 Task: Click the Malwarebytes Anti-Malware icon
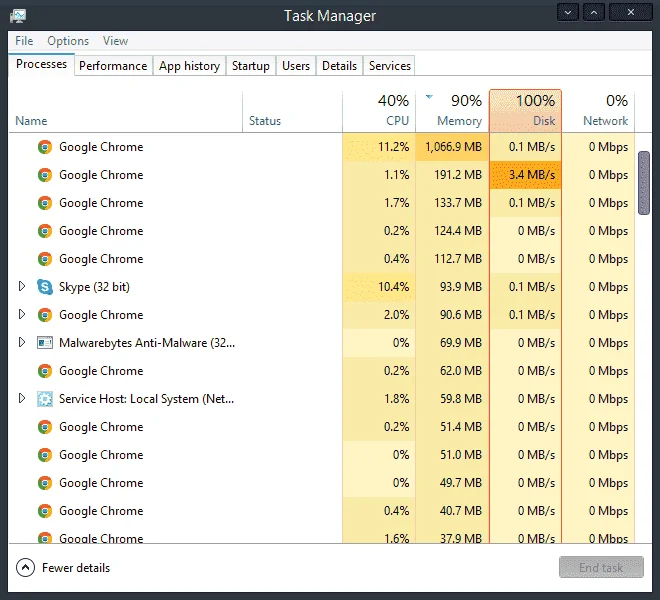click(45, 343)
